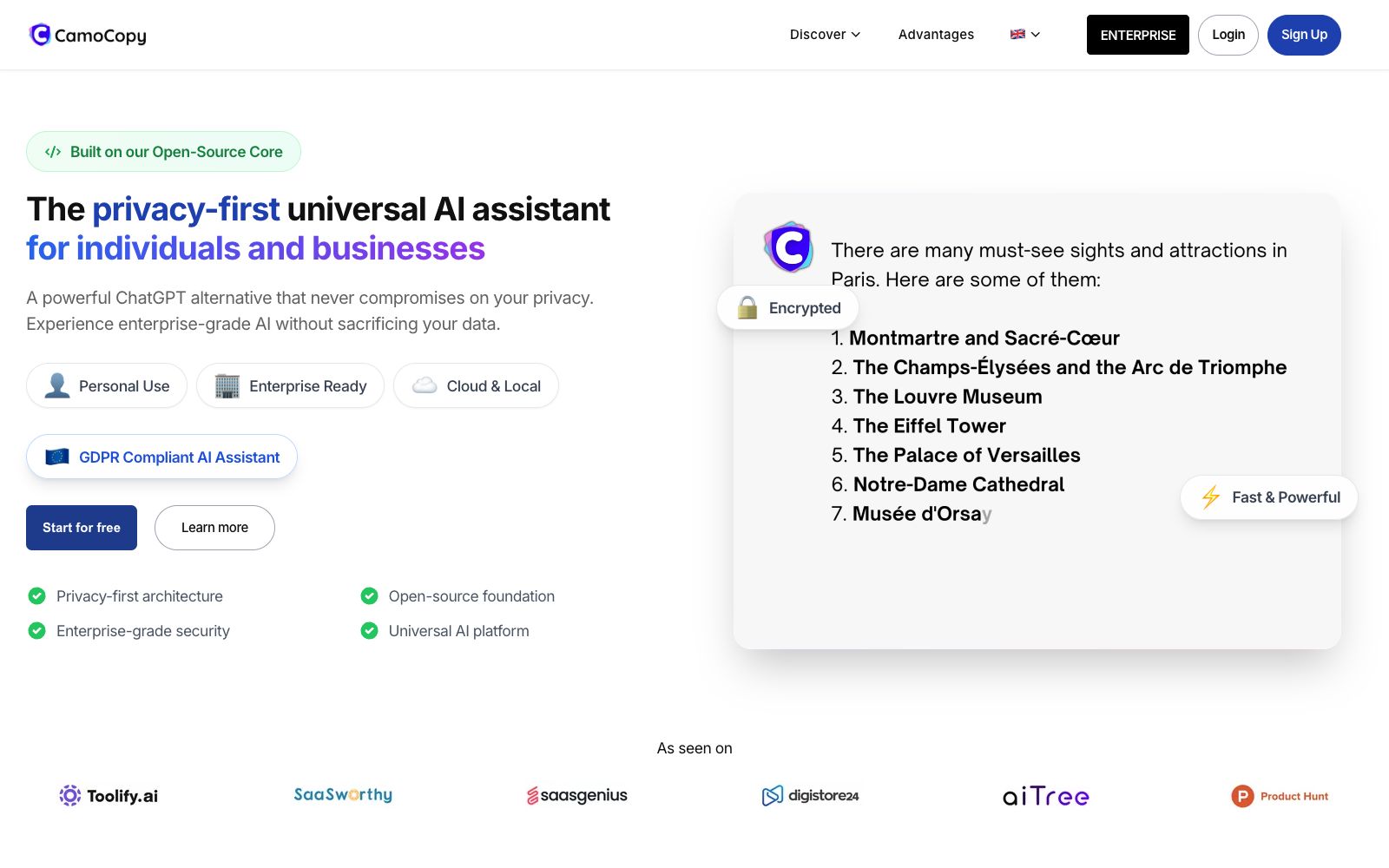The width and height of the screenshot is (1389, 868).
Task: Click the Sign Up button
Action: [x=1304, y=35]
